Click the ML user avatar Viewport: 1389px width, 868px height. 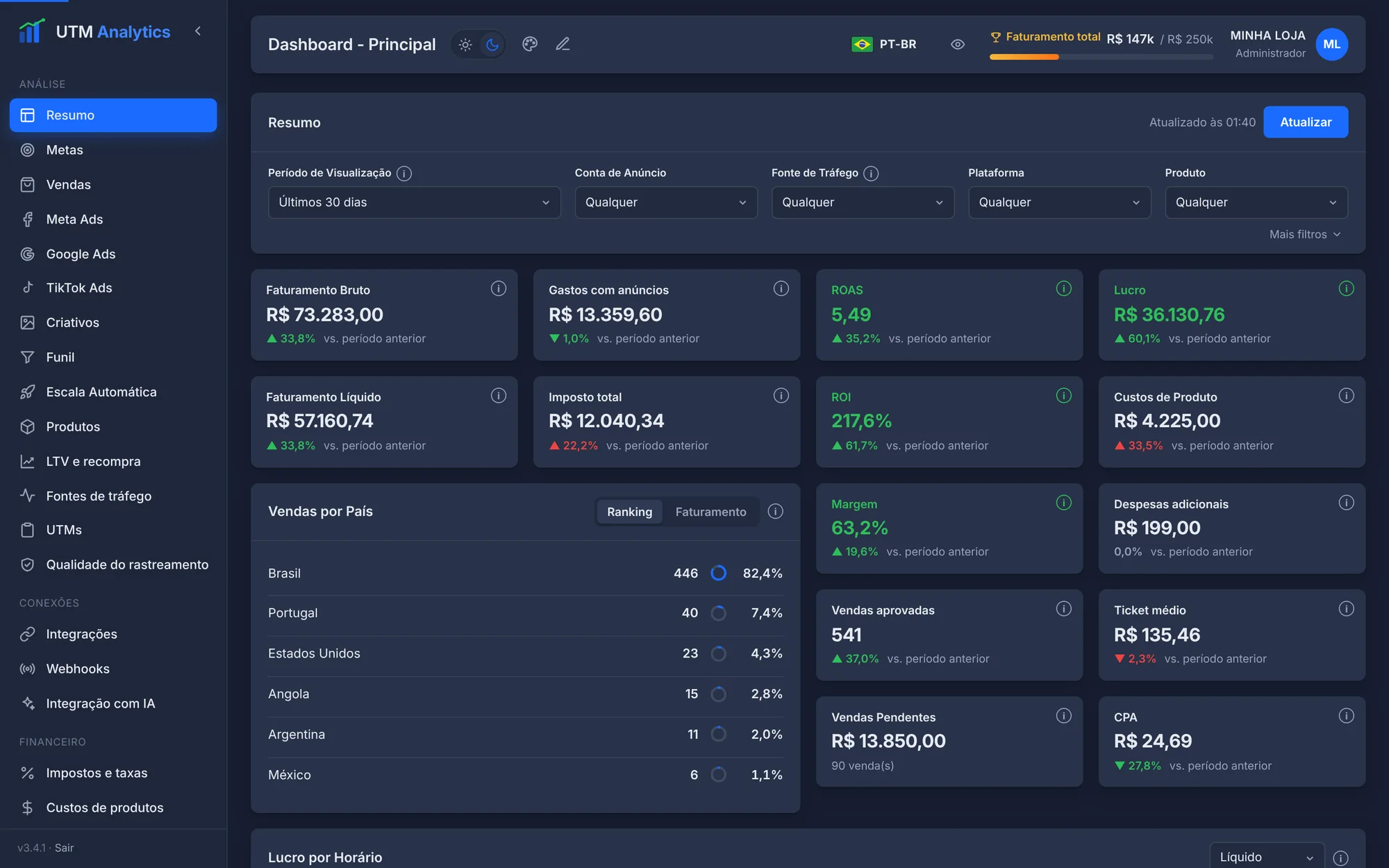[1331, 44]
